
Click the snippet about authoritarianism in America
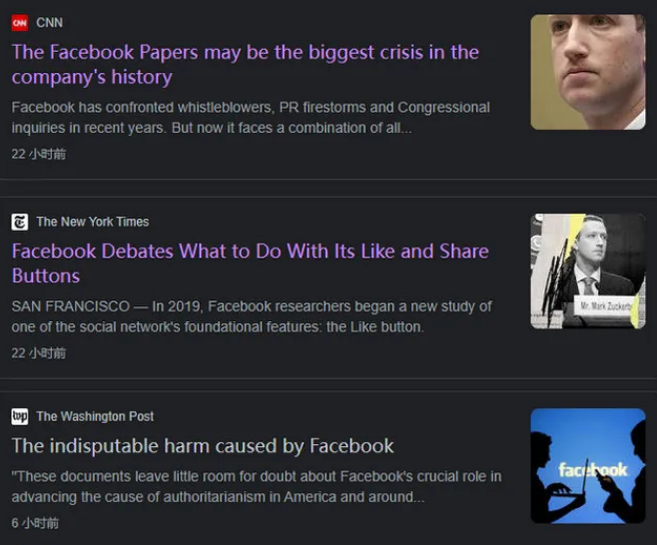coord(256,486)
